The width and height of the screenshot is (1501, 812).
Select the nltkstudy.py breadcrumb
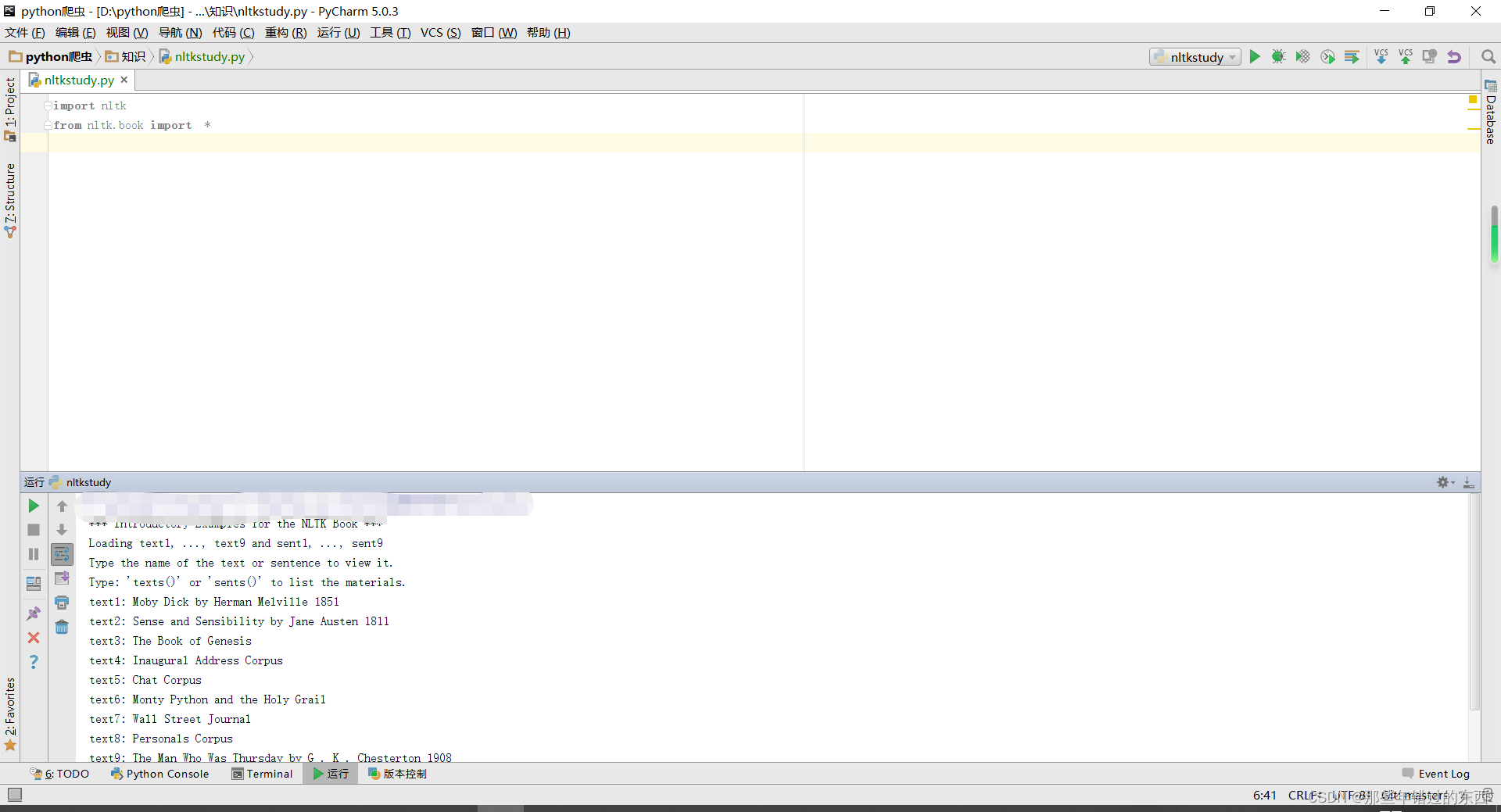202,56
